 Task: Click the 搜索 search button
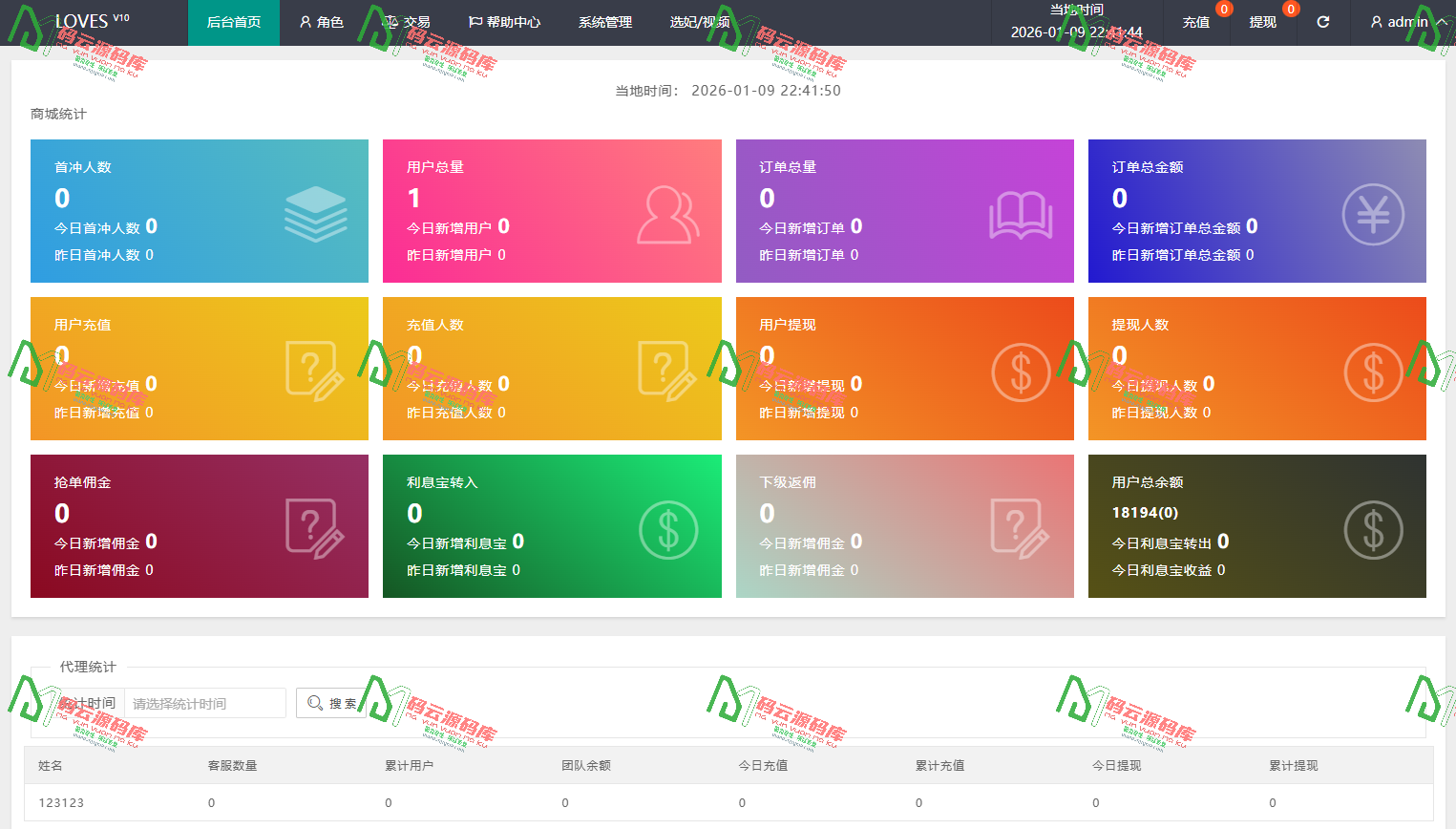(x=332, y=703)
